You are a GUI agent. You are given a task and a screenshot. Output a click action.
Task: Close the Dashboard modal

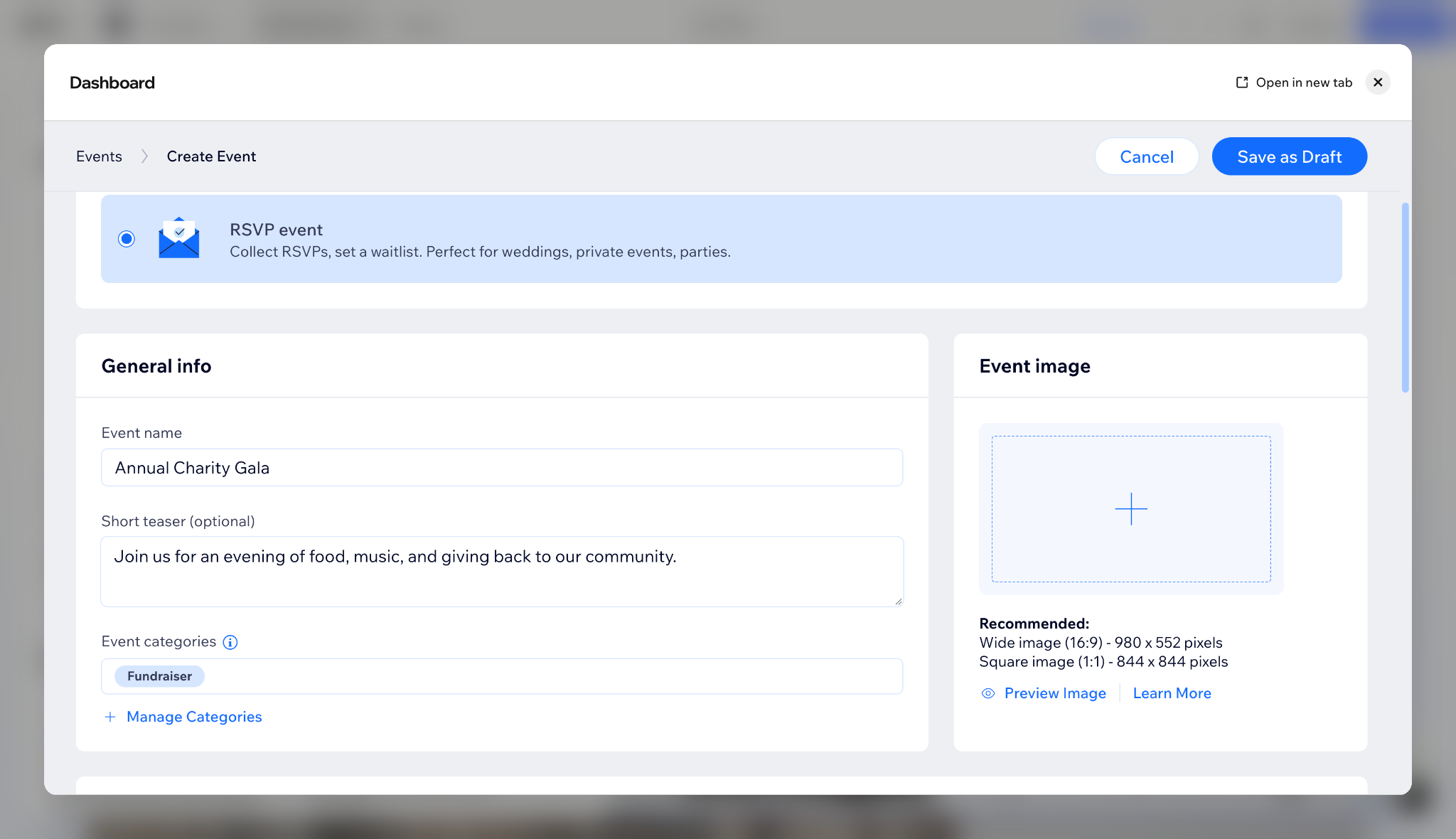pyautogui.click(x=1378, y=82)
